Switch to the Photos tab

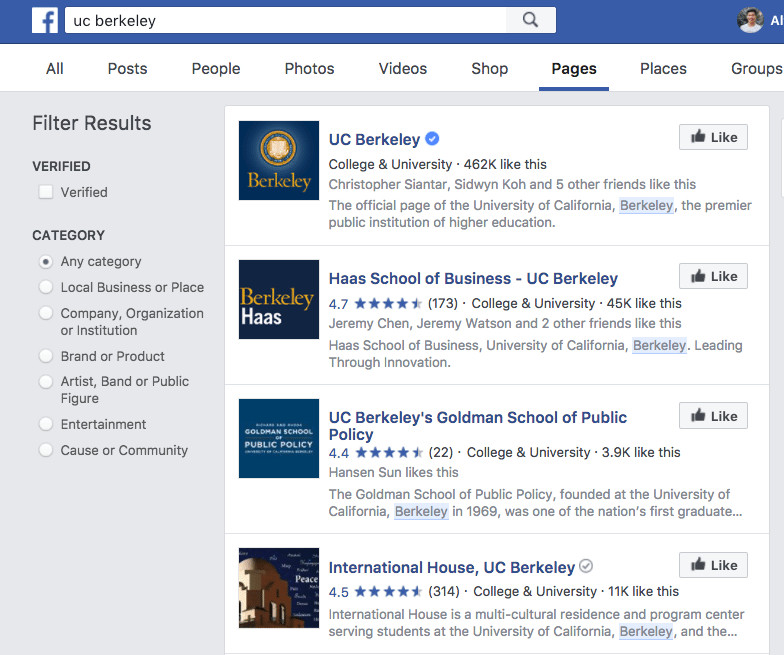[310, 68]
